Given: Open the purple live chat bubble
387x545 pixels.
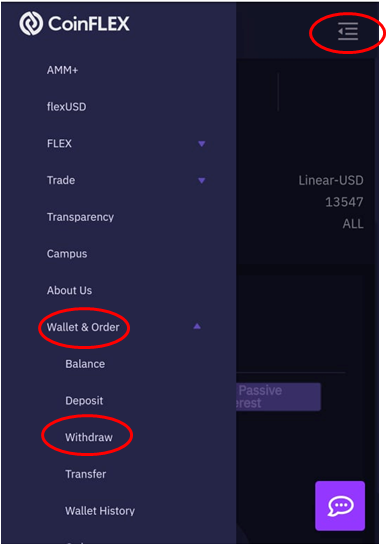Looking at the screenshot, I should (340, 505).
